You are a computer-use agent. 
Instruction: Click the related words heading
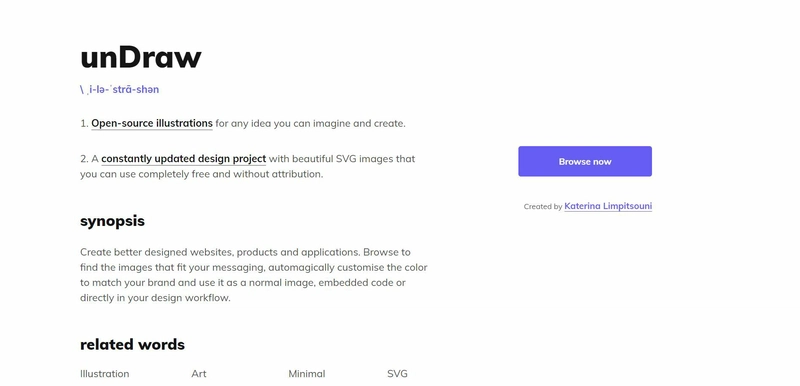click(132, 344)
